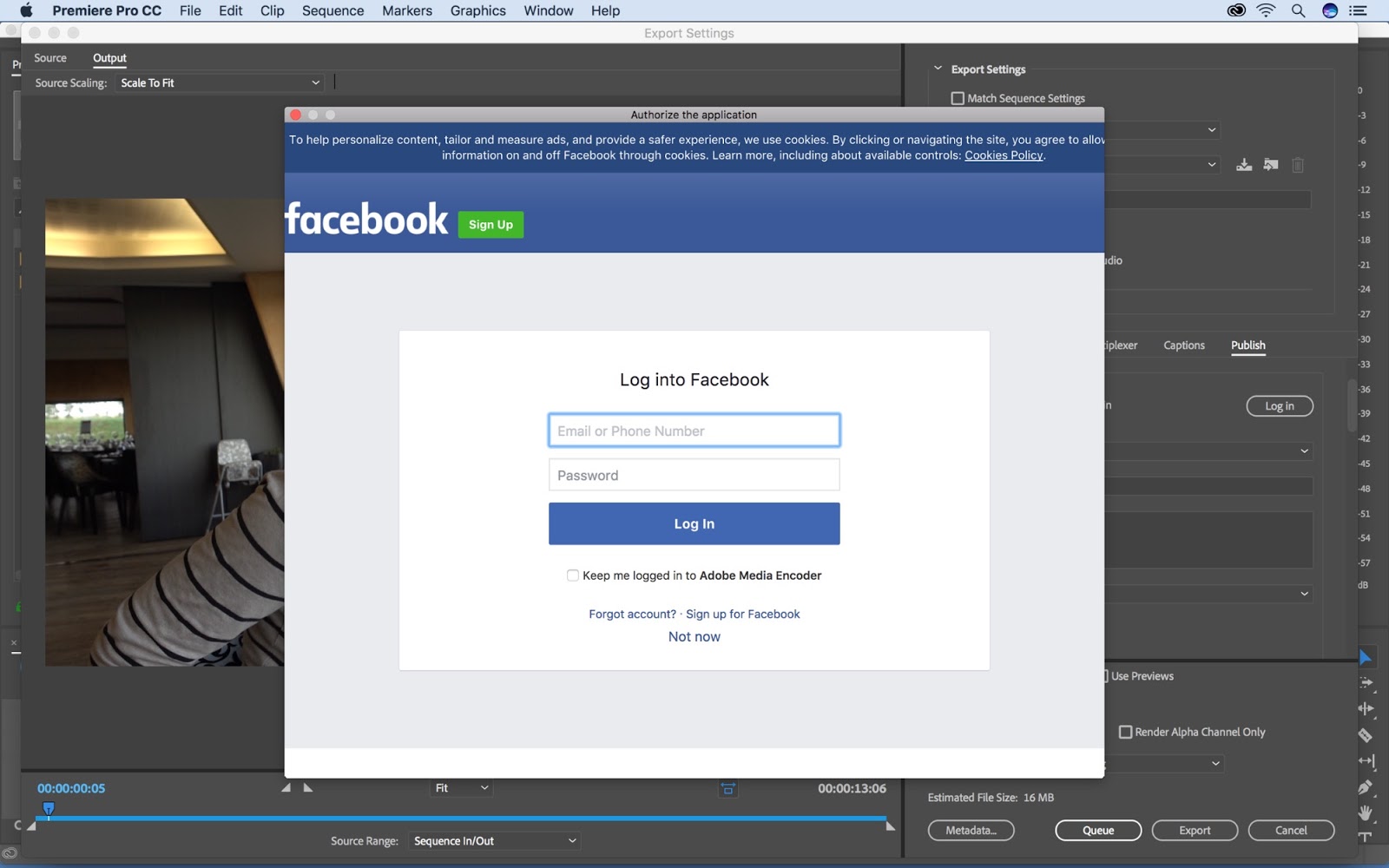Image resolution: width=1389 pixels, height=868 pixels.
Task: Open Wi-Fi status menu
Action: tap(1267, 10)
